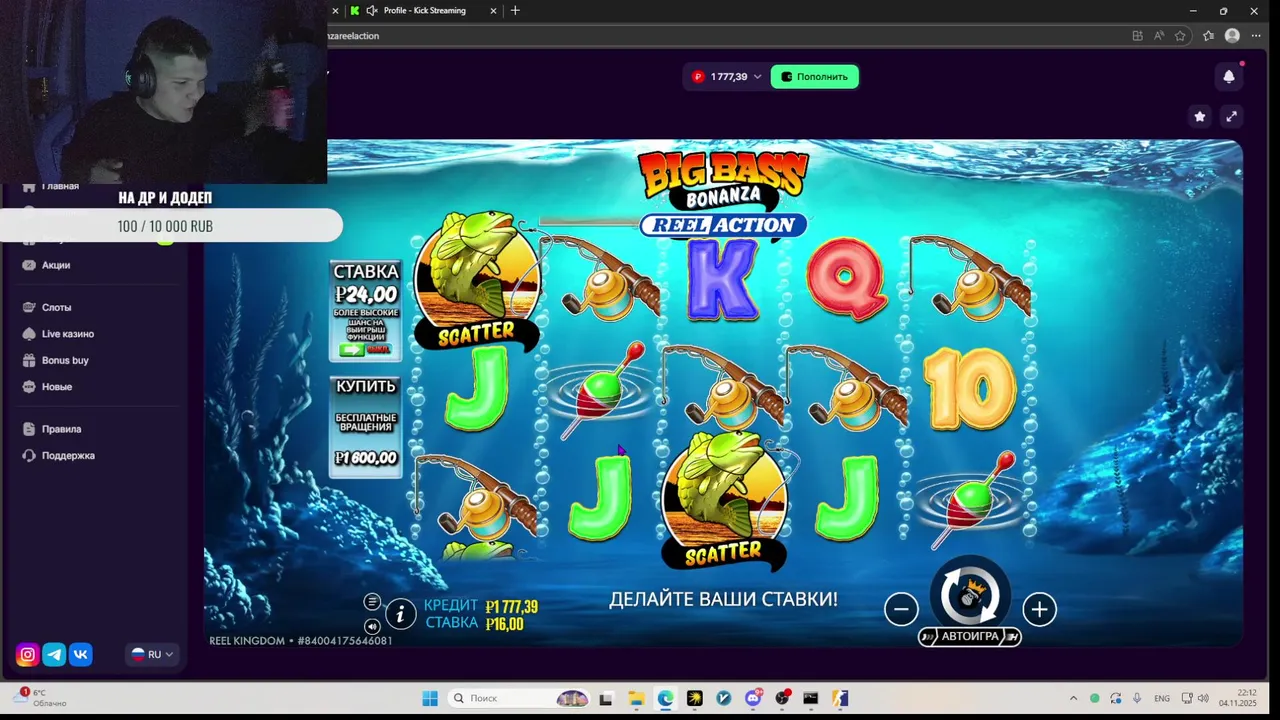Open Слоты in the sidebar
The width and height of the screenshot is (1280, 720).
coord(56,307)
